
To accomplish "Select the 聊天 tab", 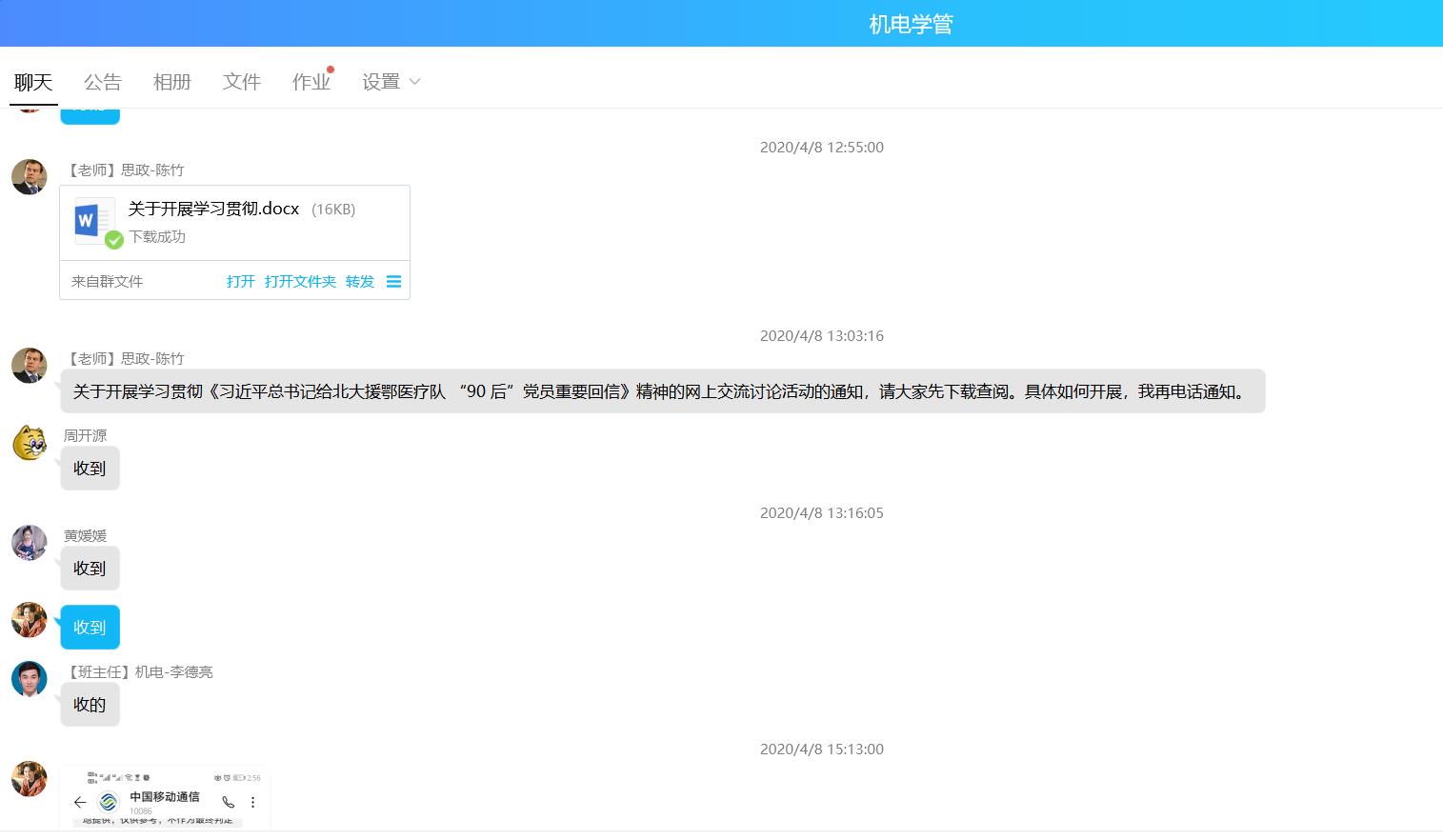I will click(x=33, y=82).
